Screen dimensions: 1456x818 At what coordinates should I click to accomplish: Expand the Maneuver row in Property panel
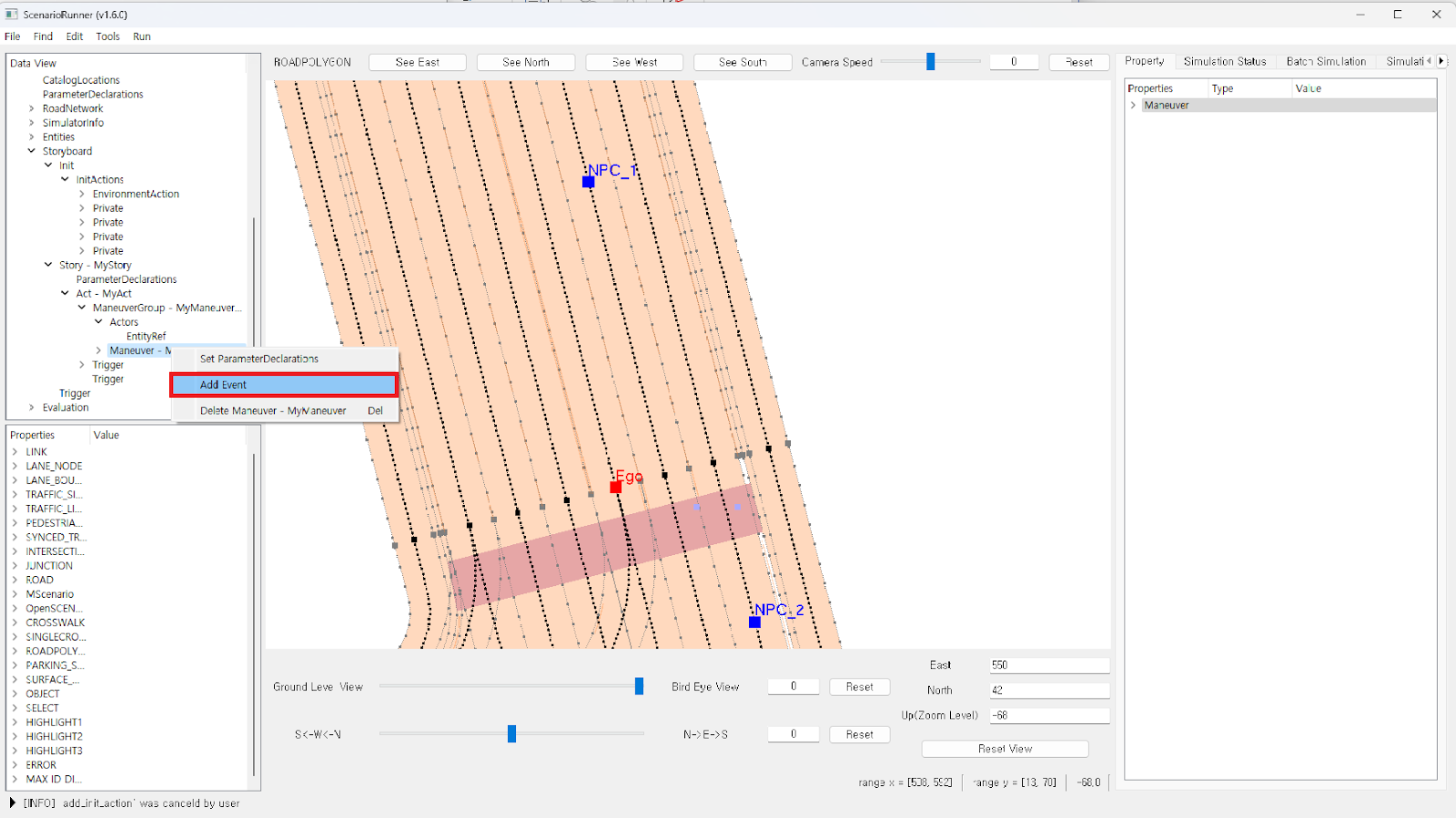pos(1134,106)
